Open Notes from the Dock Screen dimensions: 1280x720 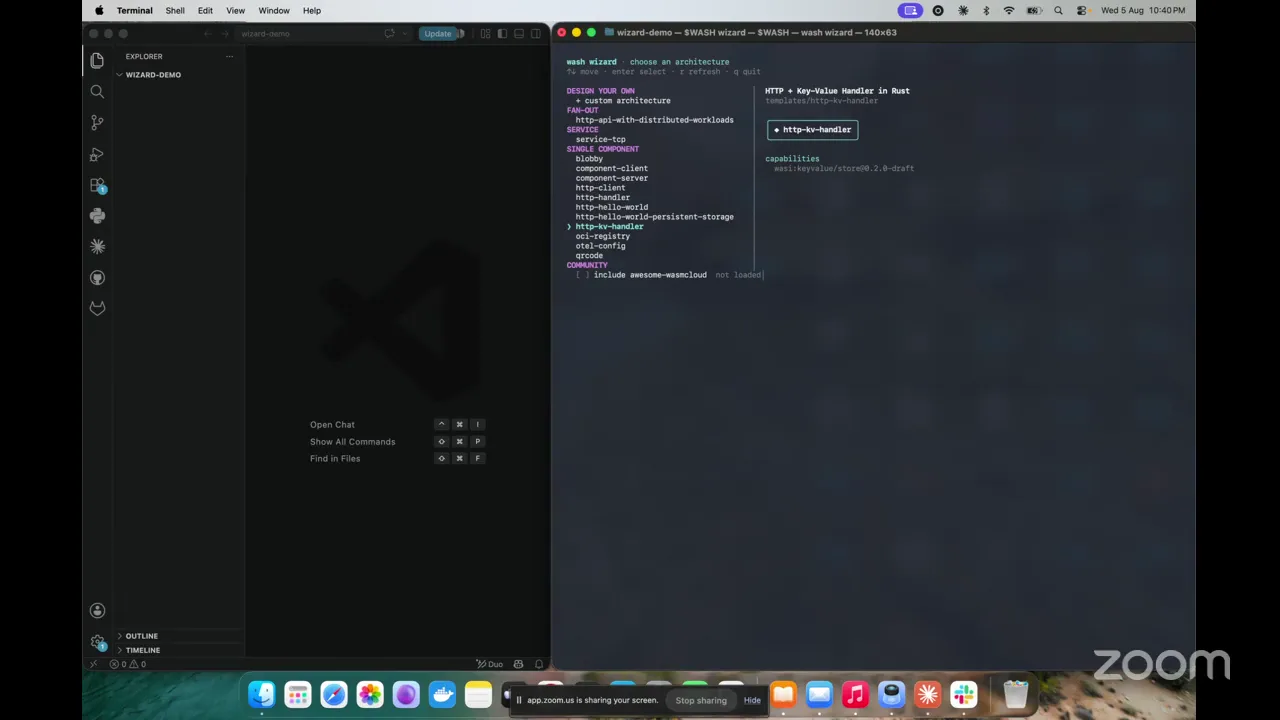[478, 694]
